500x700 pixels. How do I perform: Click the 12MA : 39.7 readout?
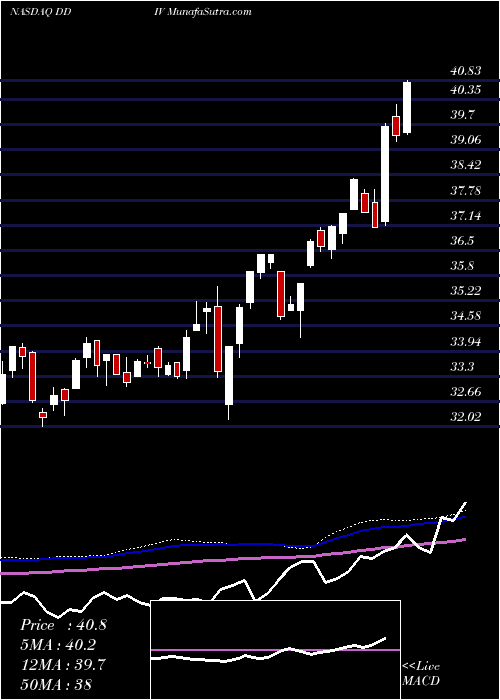point(63,665)
